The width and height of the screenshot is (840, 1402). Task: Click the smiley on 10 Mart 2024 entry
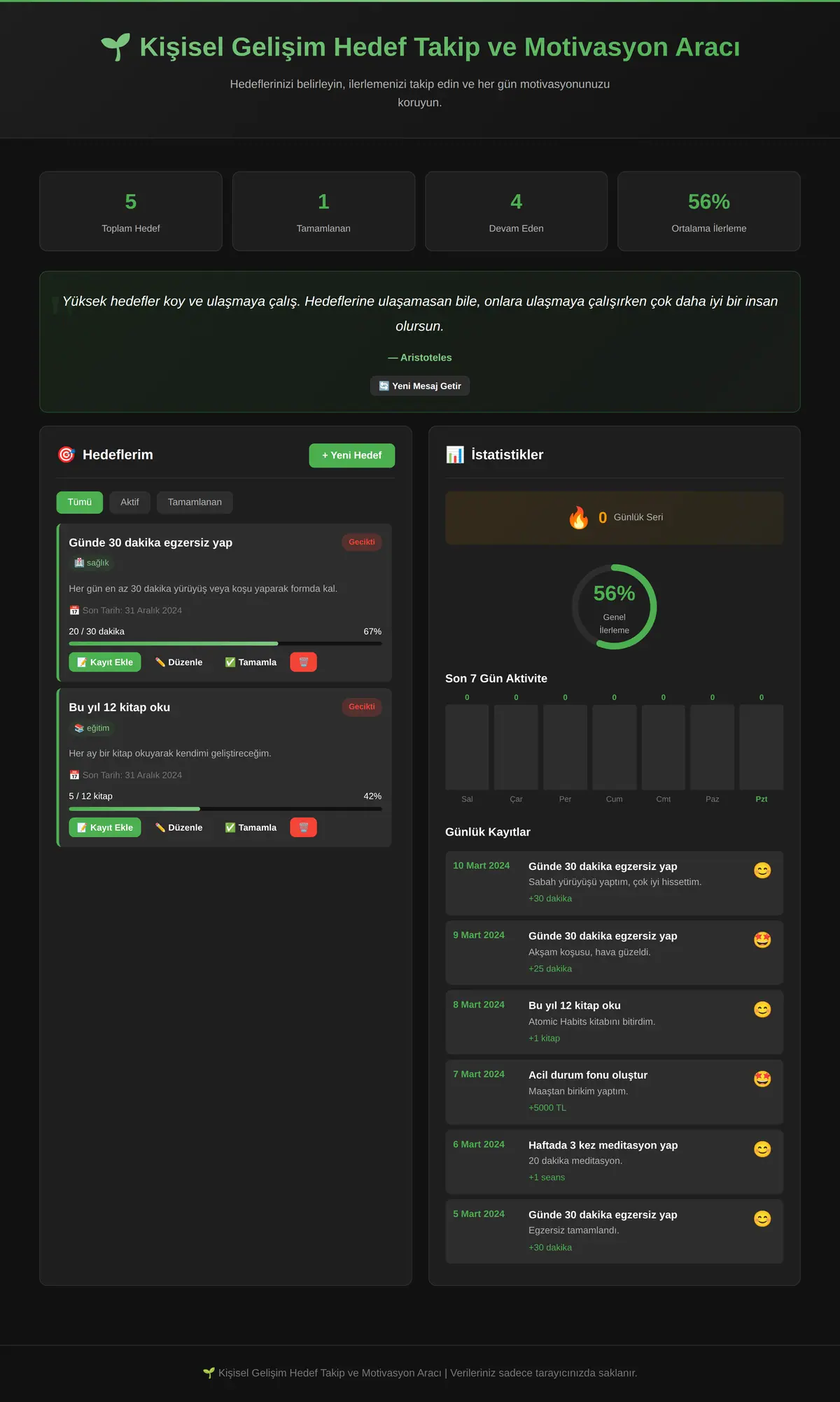[762, 870]
